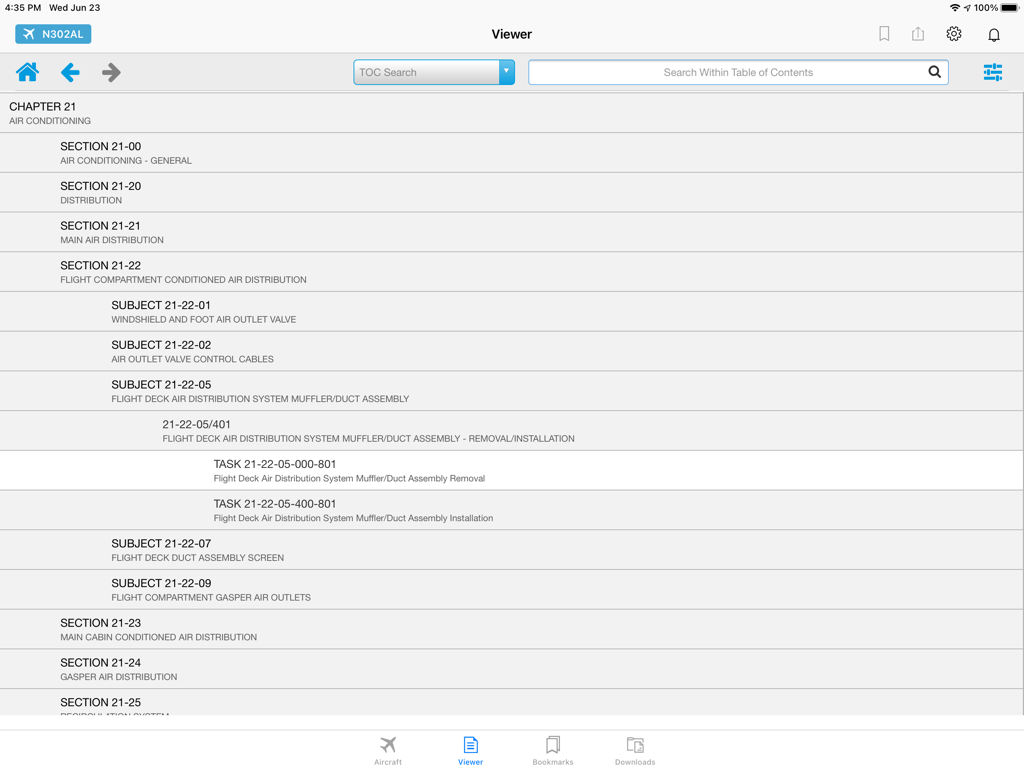Go forward with the right arrow
Screen dimensions: 1024x768
coord(111,72)
